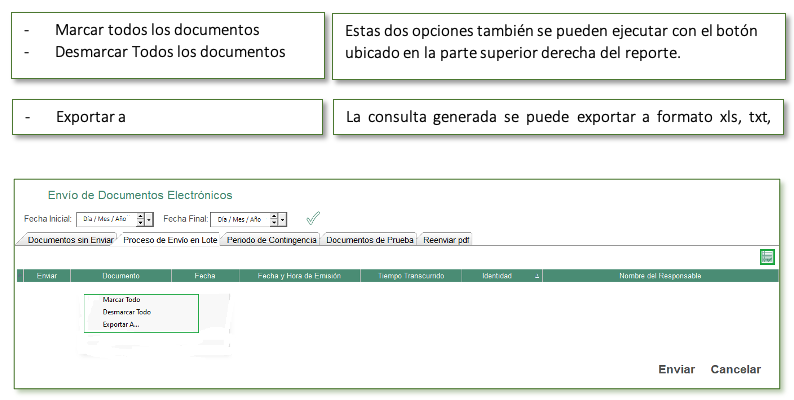
Task: Click the green export grid icon
Action: coord(767,257)
